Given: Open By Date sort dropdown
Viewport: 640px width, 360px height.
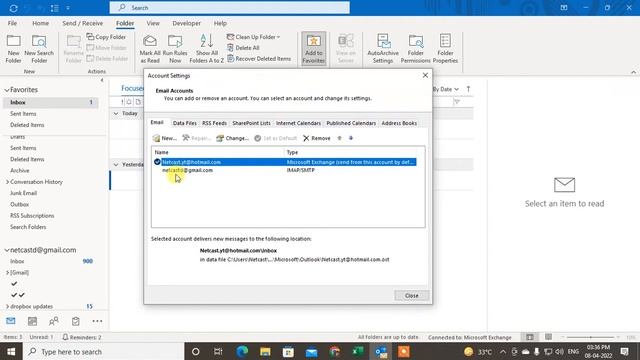Looking at the screenshot, I should pos(445,89).
